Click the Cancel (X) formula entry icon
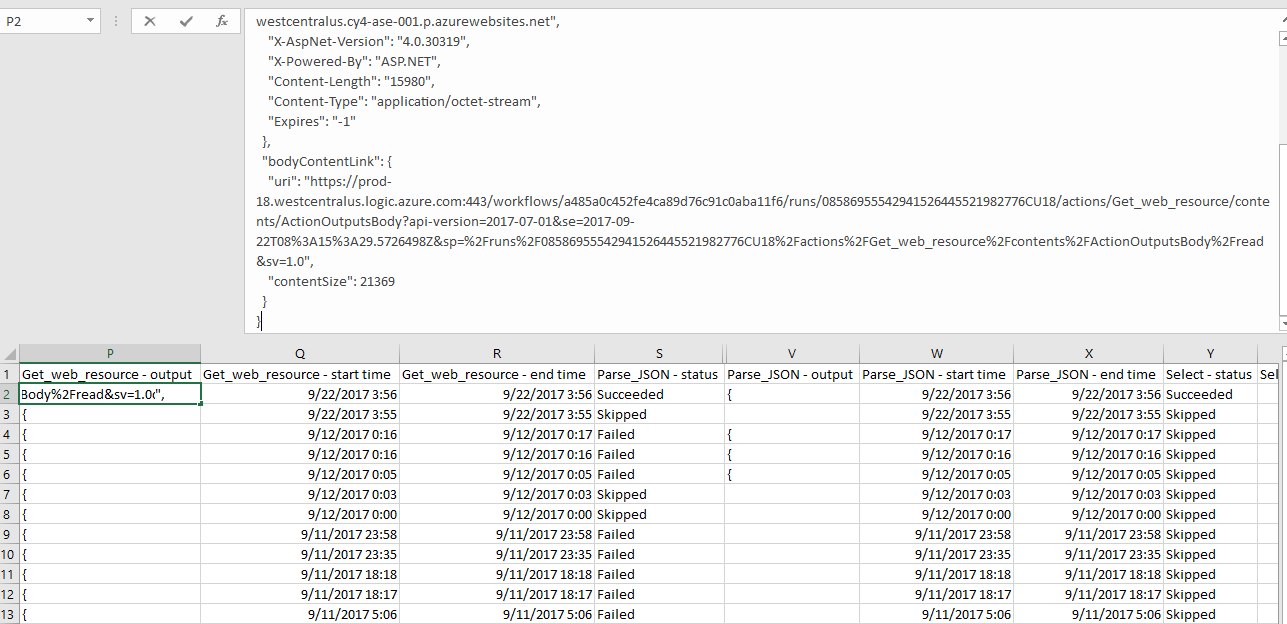Viewport: 1287px width, 624px height. (x=150, y=21)
